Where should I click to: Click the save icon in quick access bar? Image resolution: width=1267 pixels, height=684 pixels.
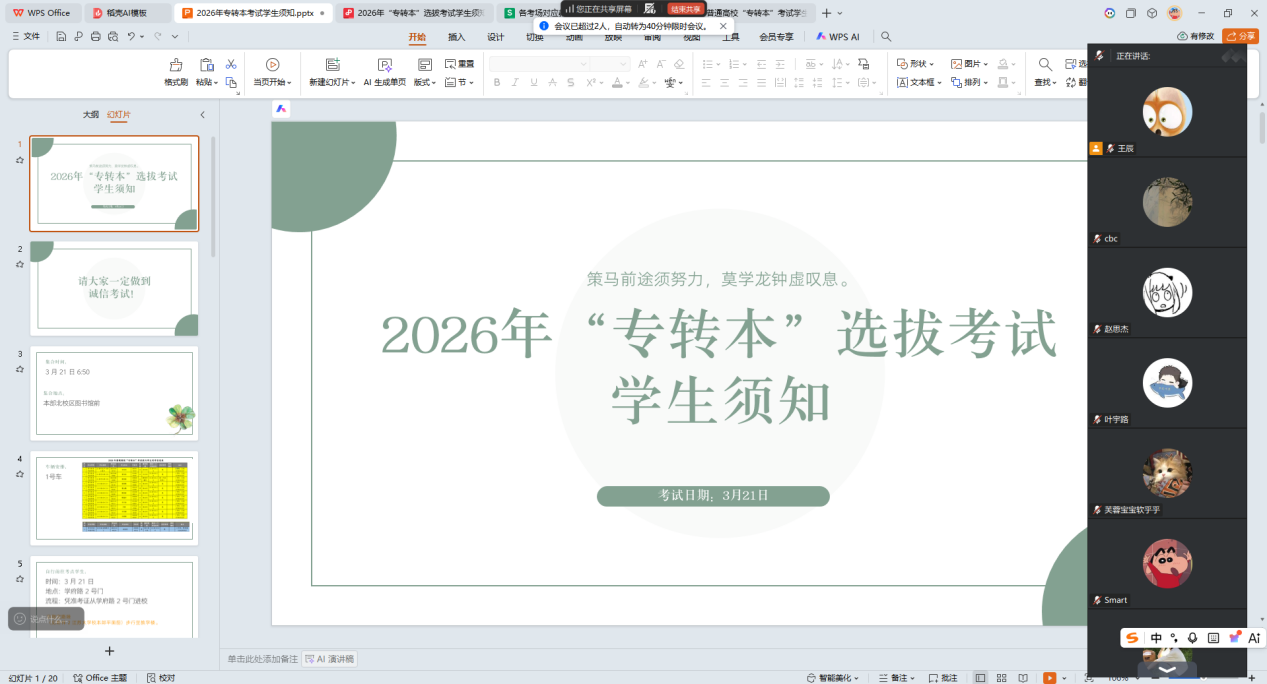pyautogui.click(x=61, y=36)
